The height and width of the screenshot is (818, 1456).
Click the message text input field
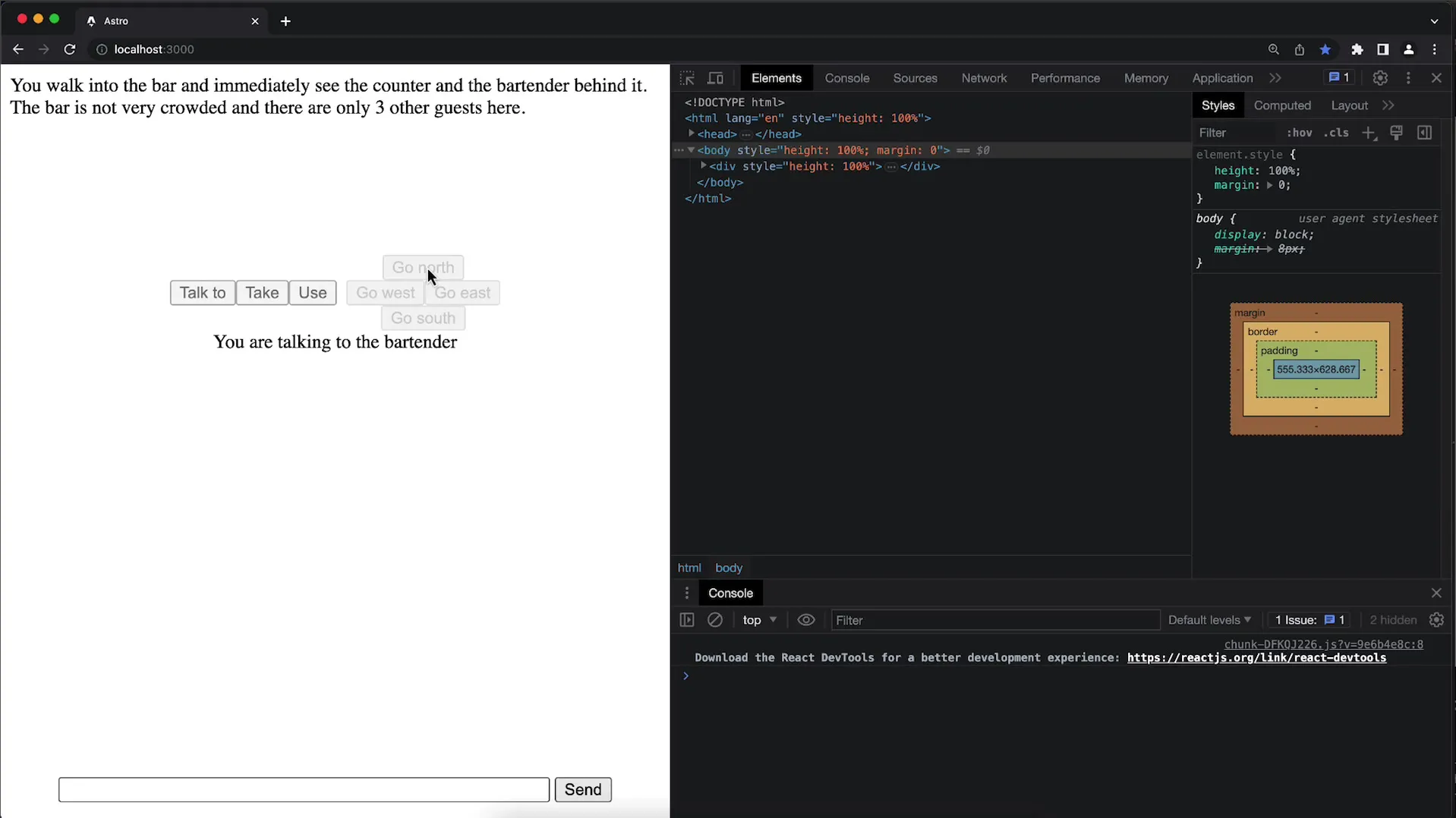[x=304, y=790]
